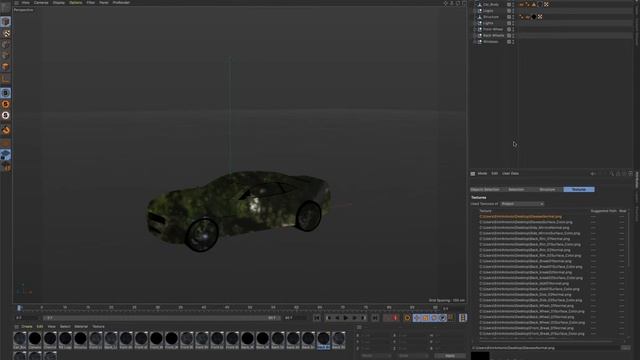Image resolution: width=640 pixels, height=360 pixels.
Task: Click the blue workplane grid icon in the left toolbar
Action: tap(6, 155)
